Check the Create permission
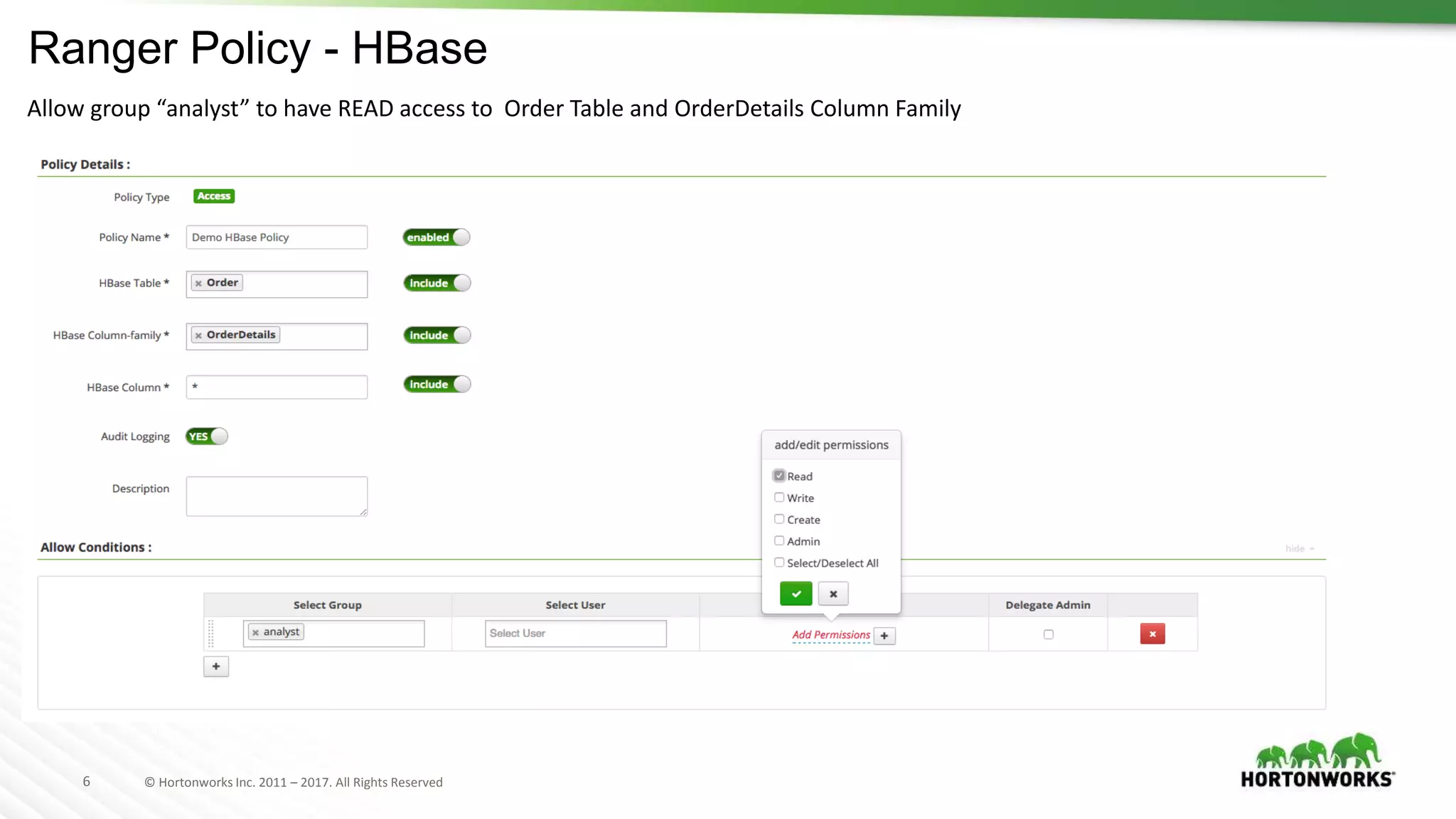This screenshot has width=1456, height=819. [779, 519]
